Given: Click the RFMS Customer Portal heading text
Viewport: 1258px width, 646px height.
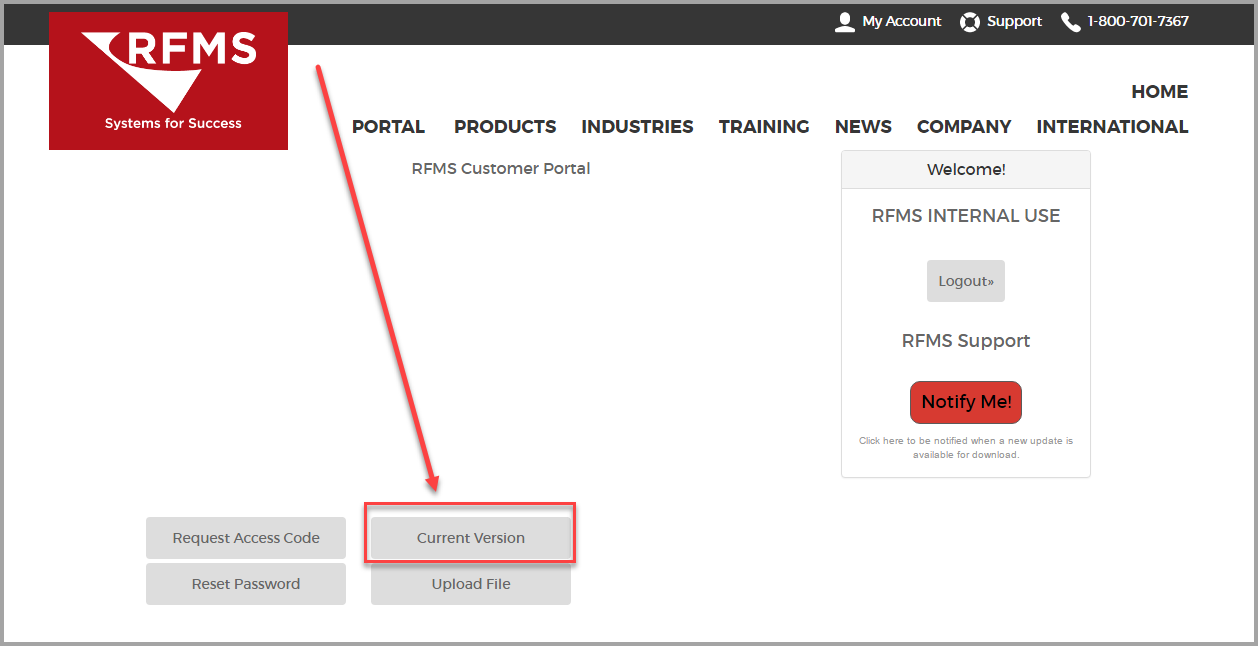Looking at the screenshot, I should point(501,169).
